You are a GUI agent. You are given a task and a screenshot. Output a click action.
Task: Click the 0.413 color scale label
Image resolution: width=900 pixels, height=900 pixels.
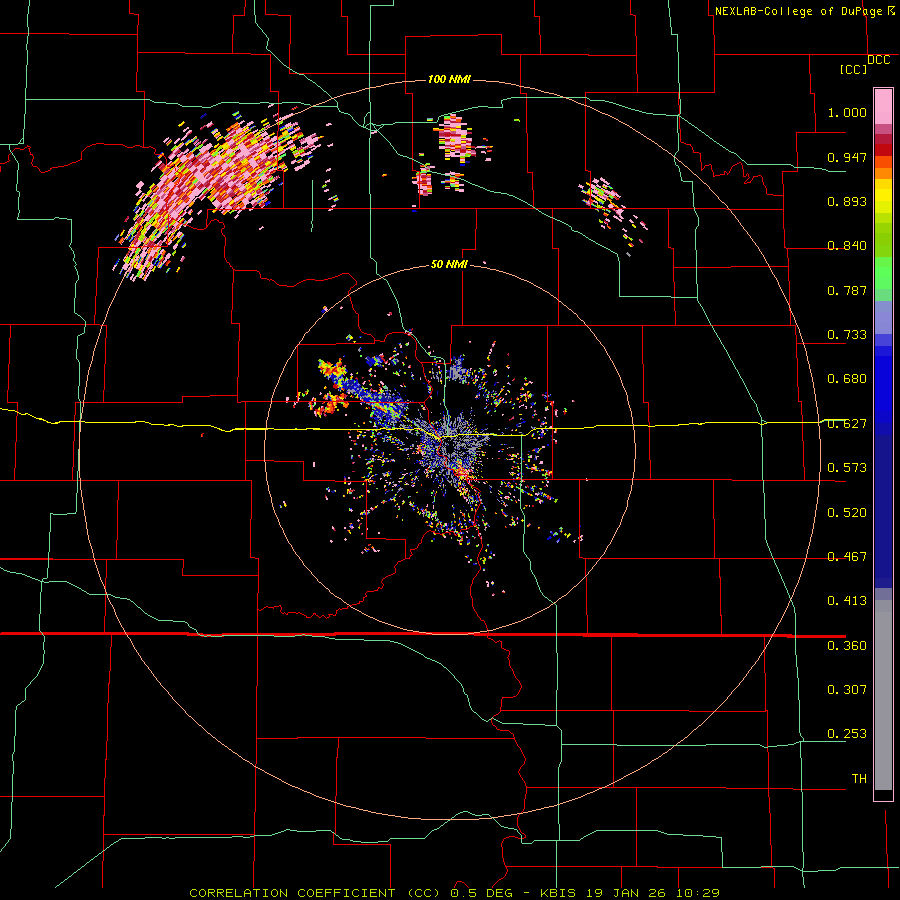[847, 601]
